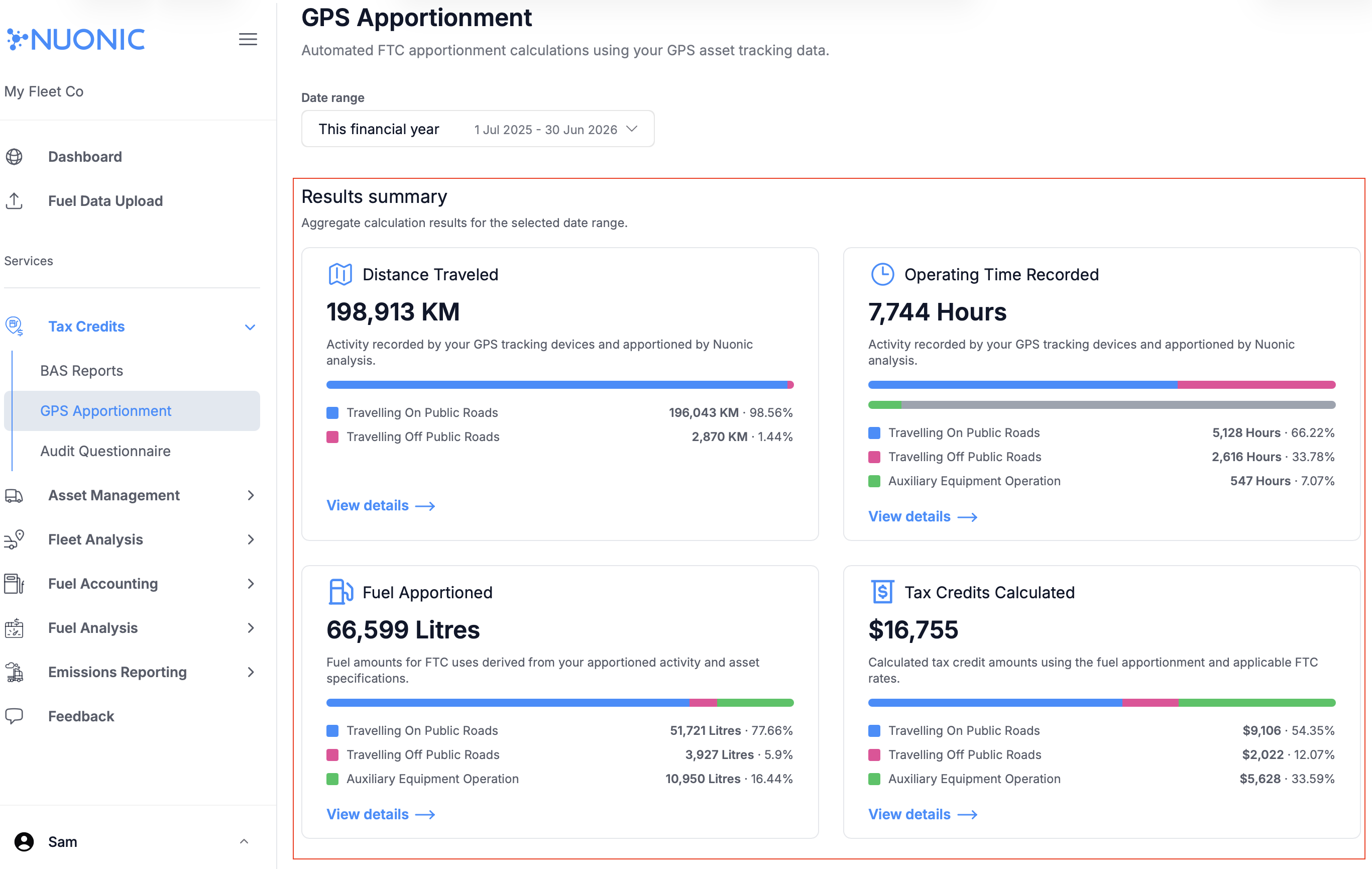Open the date range dropdown
The width and height of the screenshot is (1372, 869).
click(x=478, y=130)
